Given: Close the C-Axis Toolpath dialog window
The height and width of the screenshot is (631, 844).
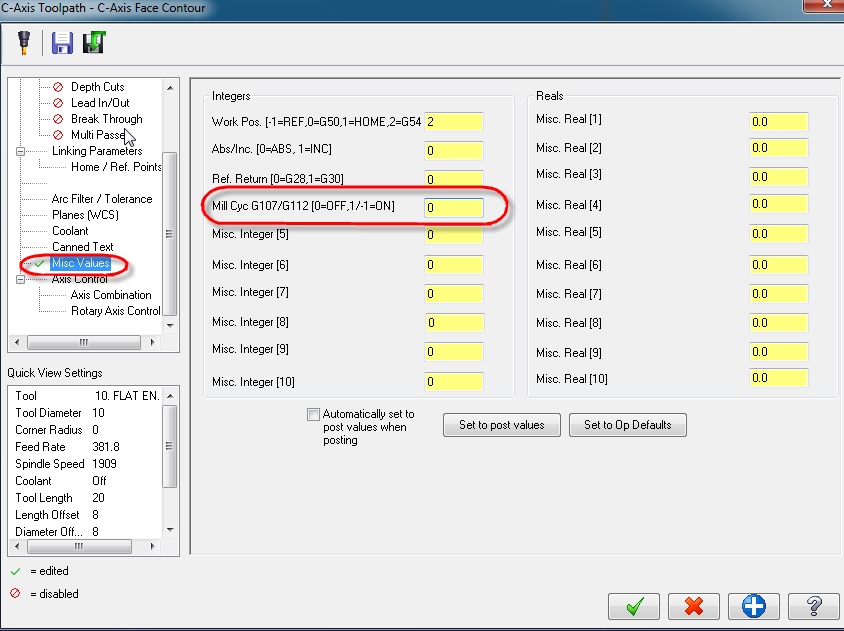Looking at the screenshot, I should pyautogui.click(x=827, y=4).
